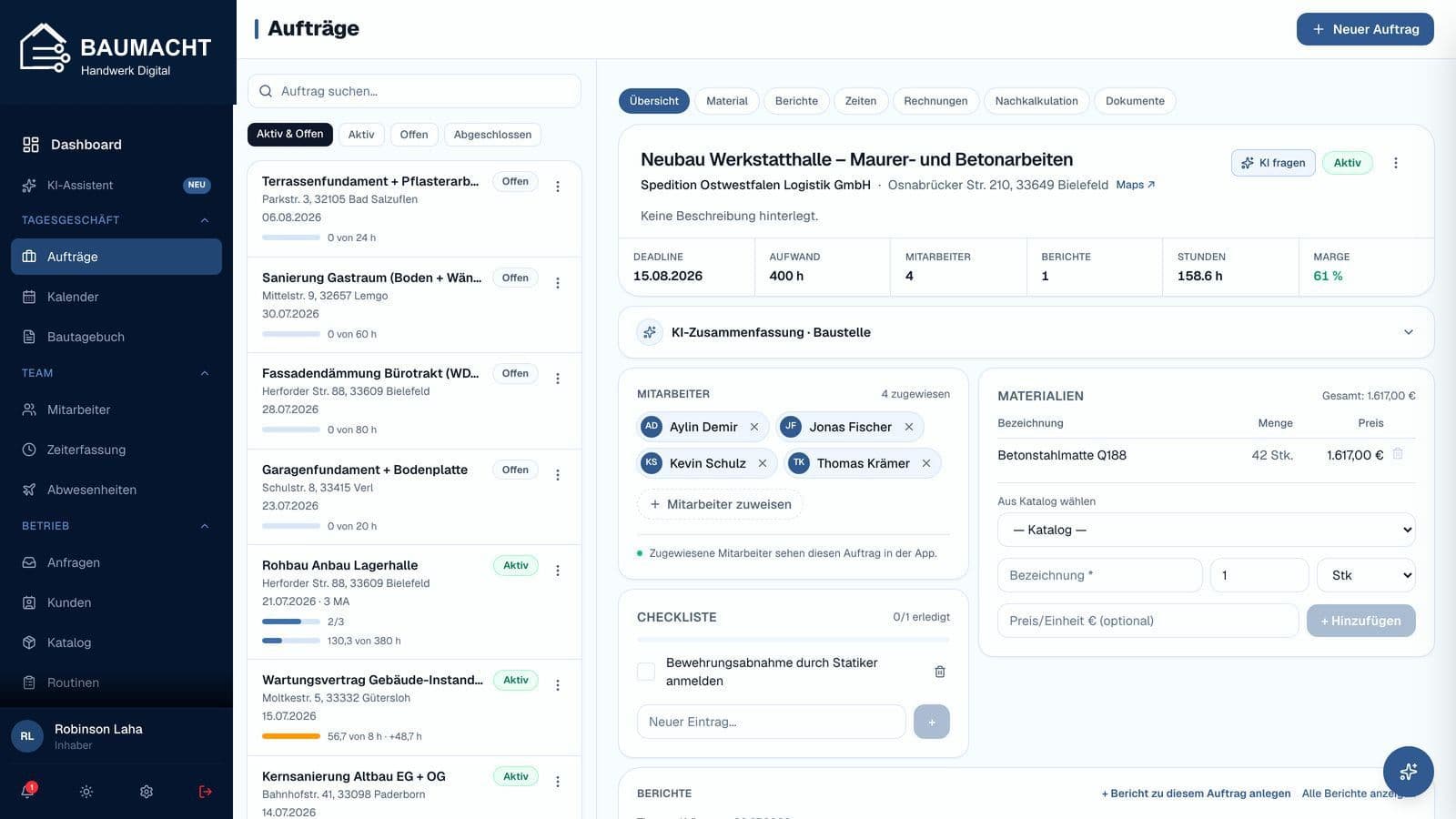This screenshot has height=819, width=1456.
Task: Filter orders list by Abgeschlossen
Action: coord(492,135)
